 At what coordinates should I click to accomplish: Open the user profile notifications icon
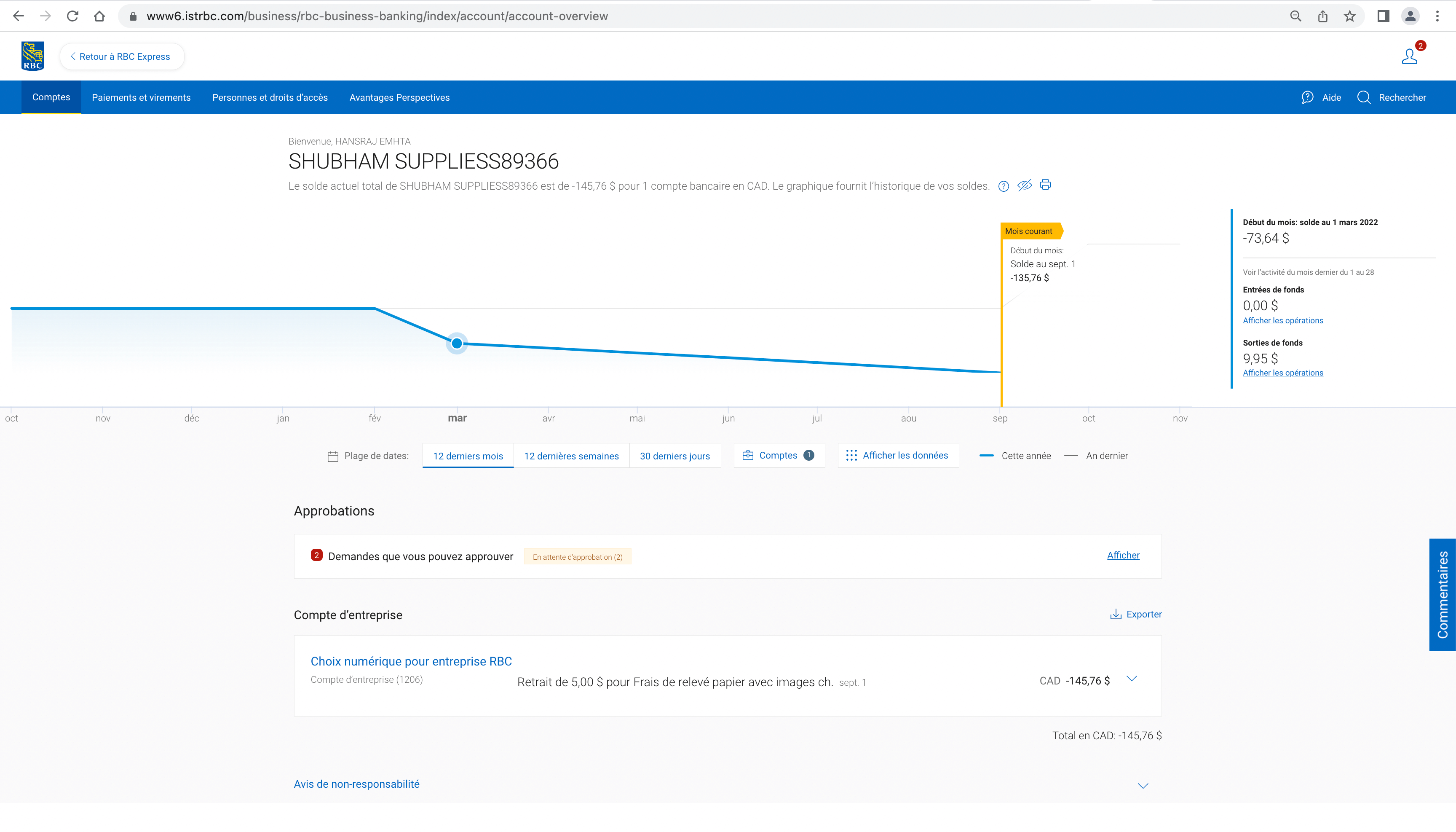(1410, 56)
